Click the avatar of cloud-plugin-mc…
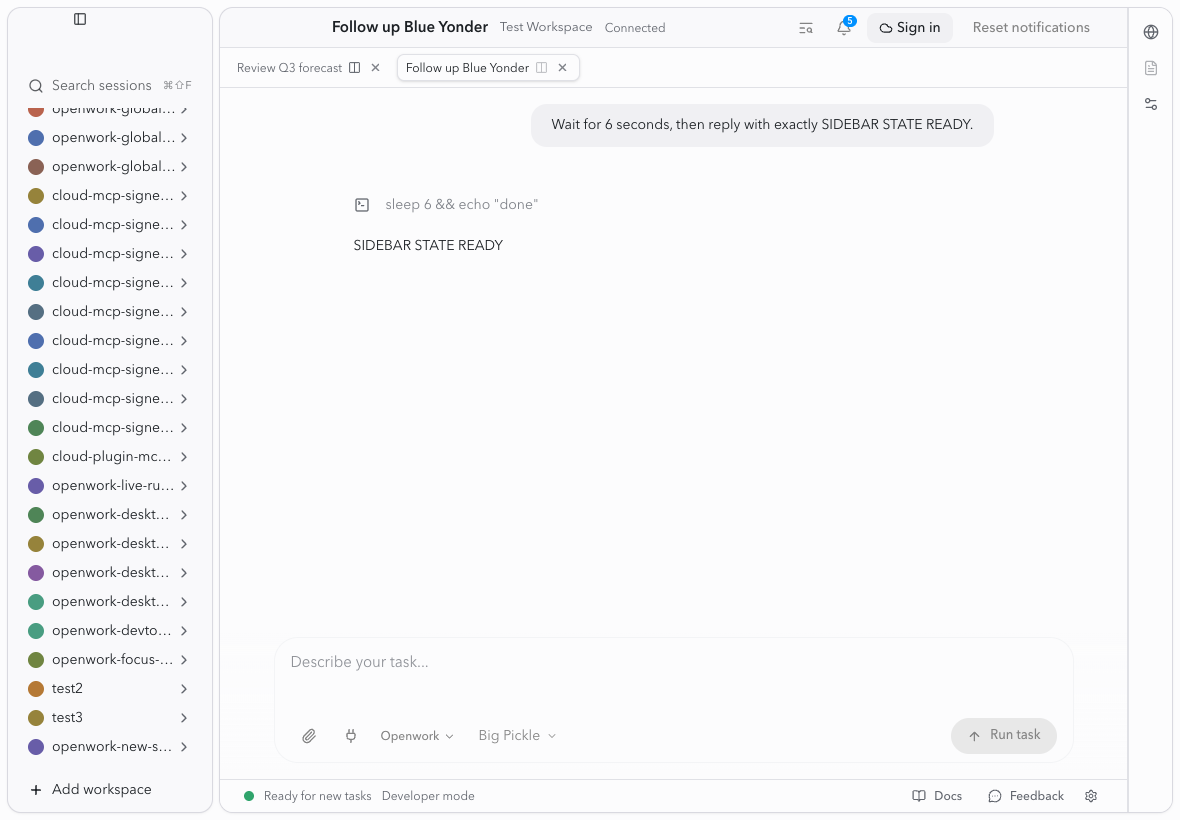1180x820 pixels. 35,457
